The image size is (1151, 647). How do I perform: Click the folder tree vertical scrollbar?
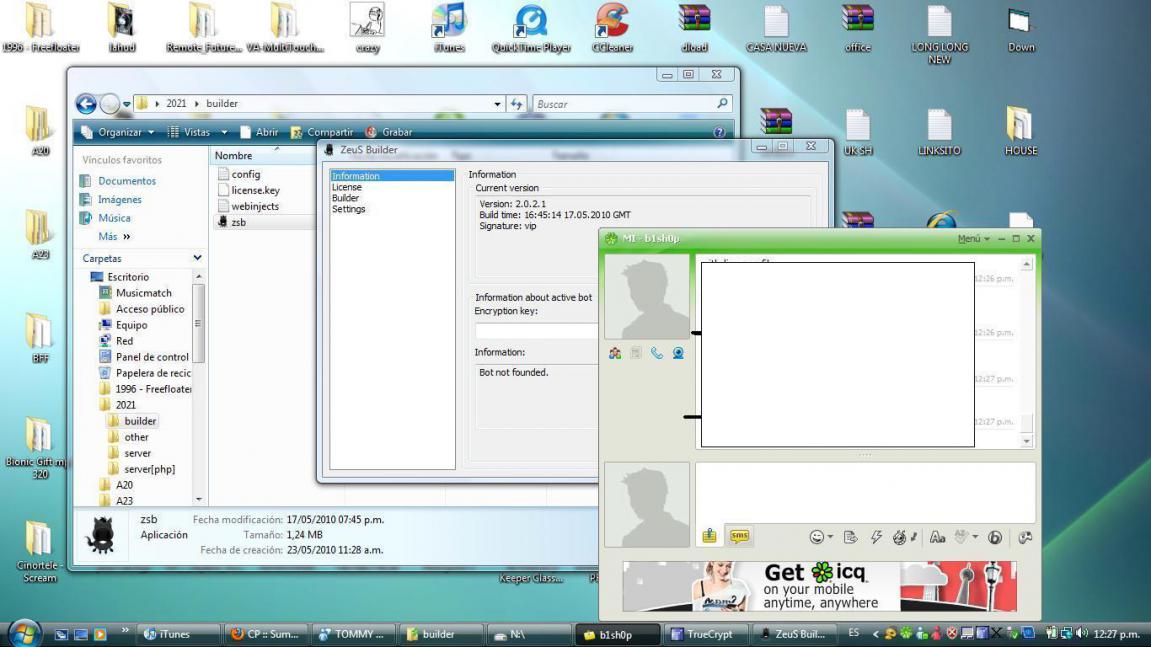(198, 322)
